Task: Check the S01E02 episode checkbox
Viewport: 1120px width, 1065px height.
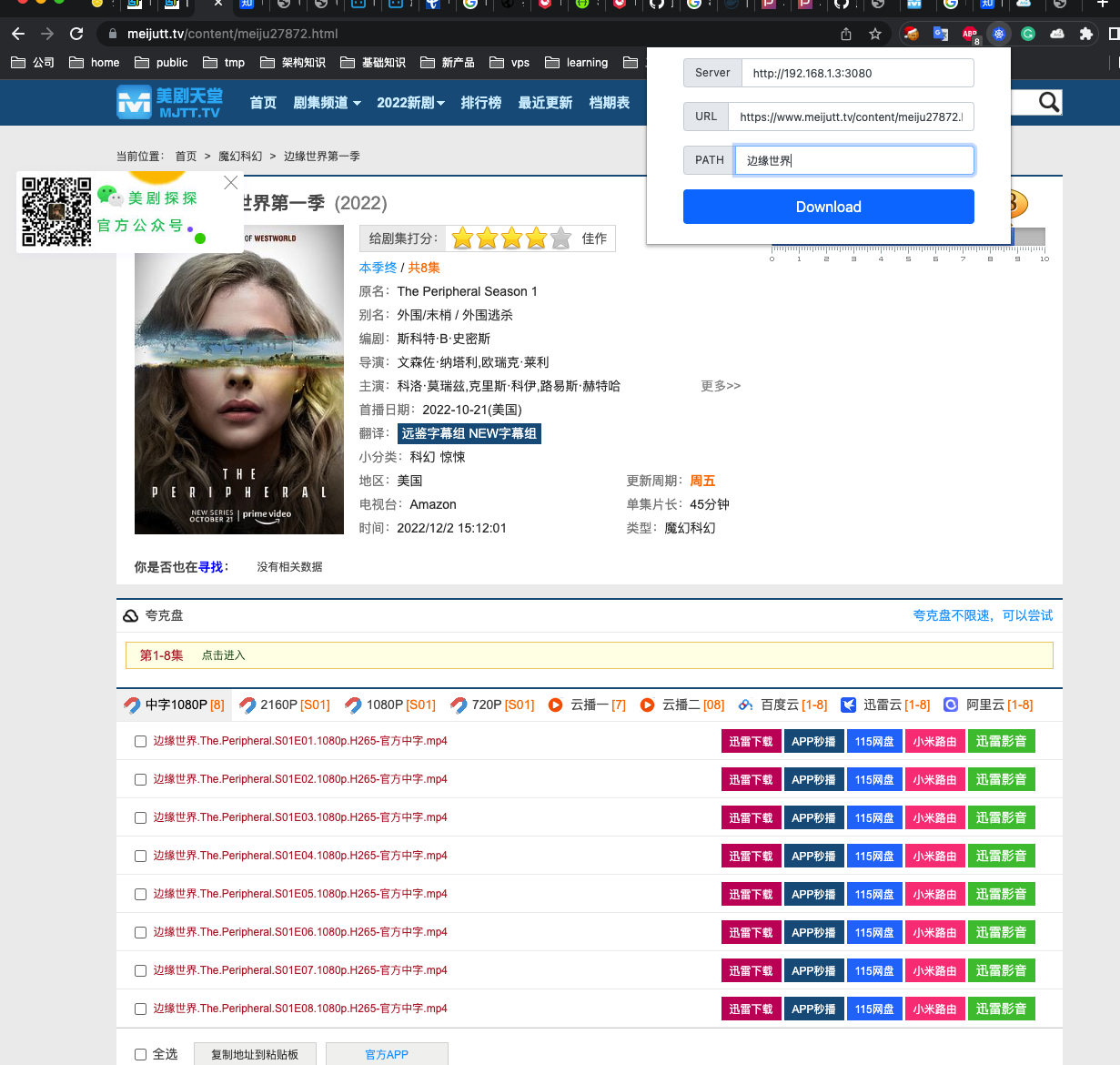Action: (140, 780)
